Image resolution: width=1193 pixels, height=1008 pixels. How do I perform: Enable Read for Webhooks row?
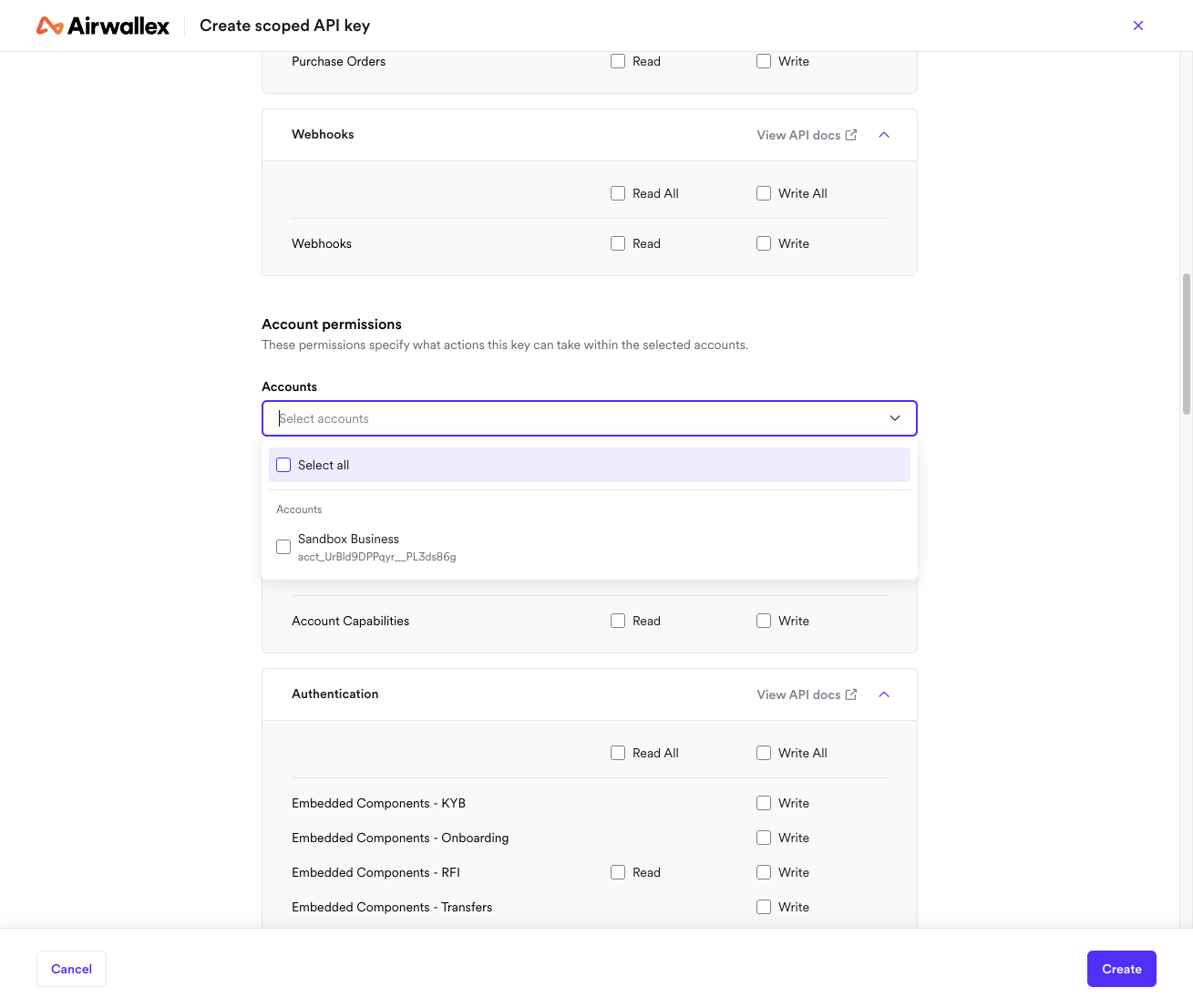click(x=618, y=243)
